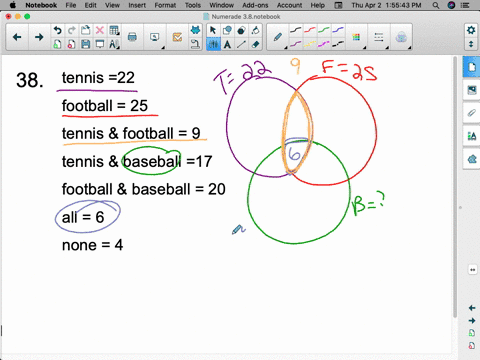Image resolution: width=480 pixels, height=360 pixels.
Task: Pick the magenta pen preset
Action: click(324, 44)
